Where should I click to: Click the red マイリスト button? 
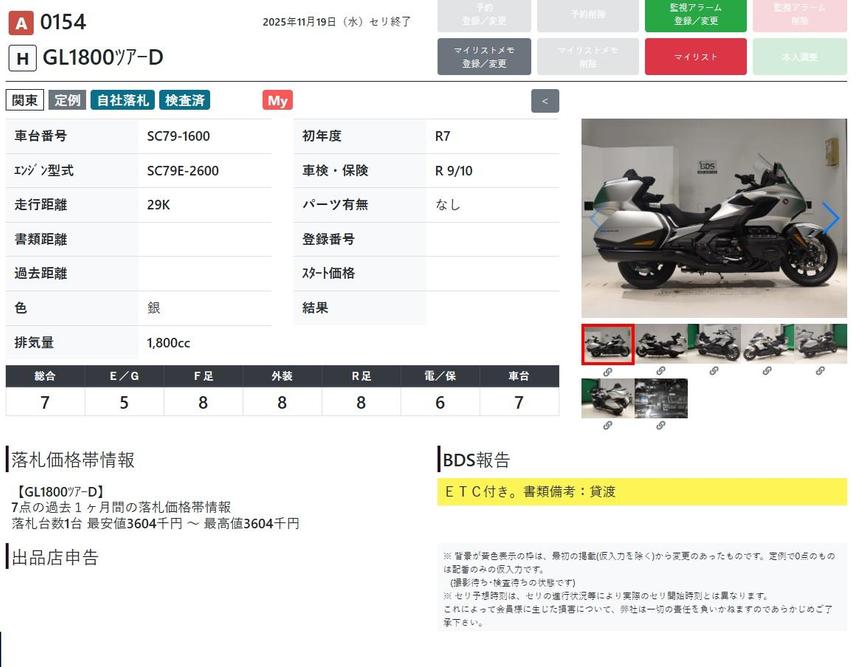(695, 56)
